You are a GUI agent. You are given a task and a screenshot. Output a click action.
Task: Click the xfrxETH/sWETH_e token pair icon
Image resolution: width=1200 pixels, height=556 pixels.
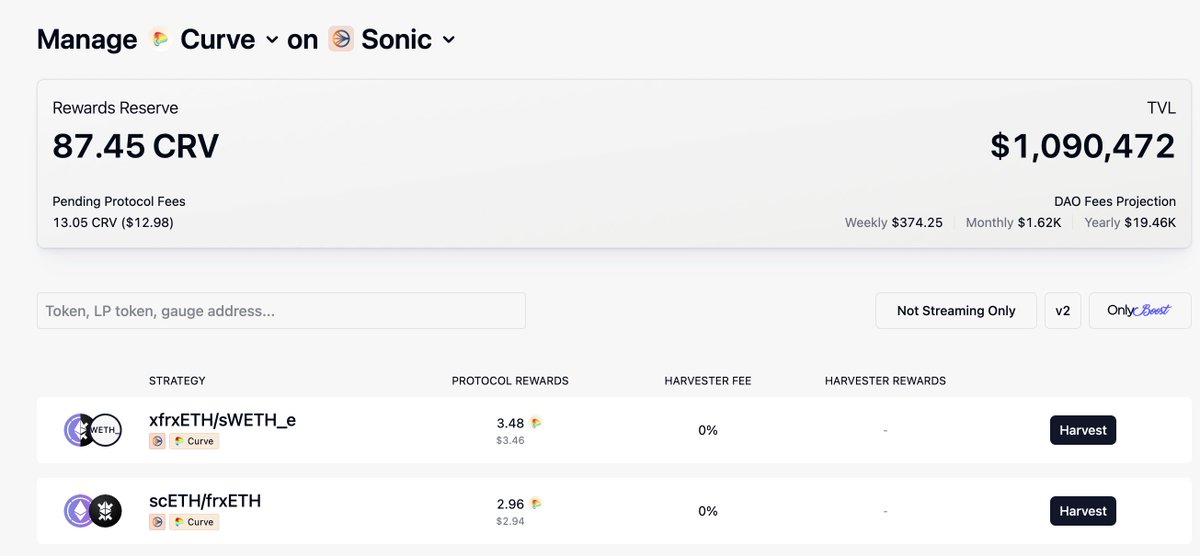(93, 429)
